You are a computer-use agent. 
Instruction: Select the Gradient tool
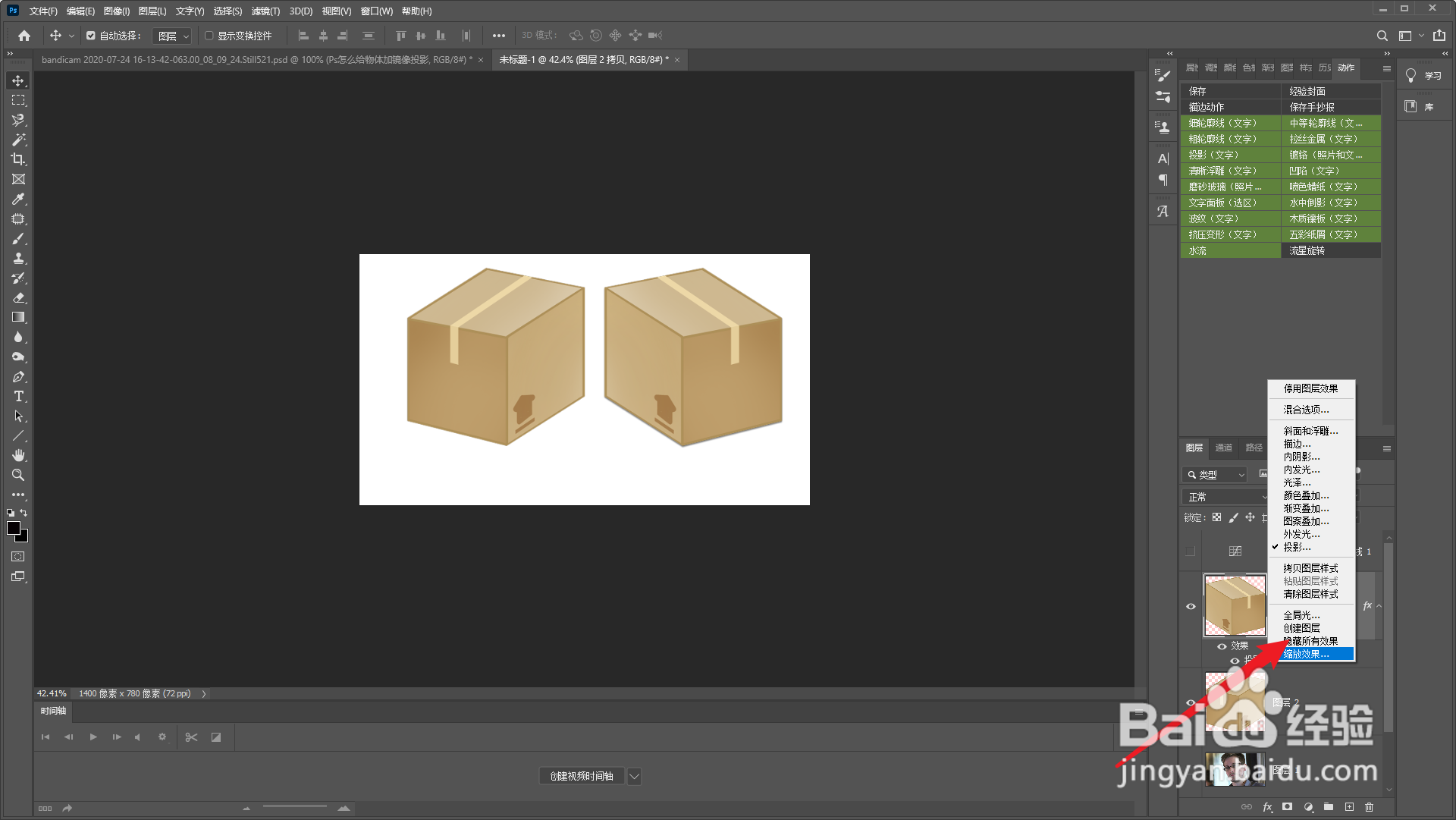[18, 317]
